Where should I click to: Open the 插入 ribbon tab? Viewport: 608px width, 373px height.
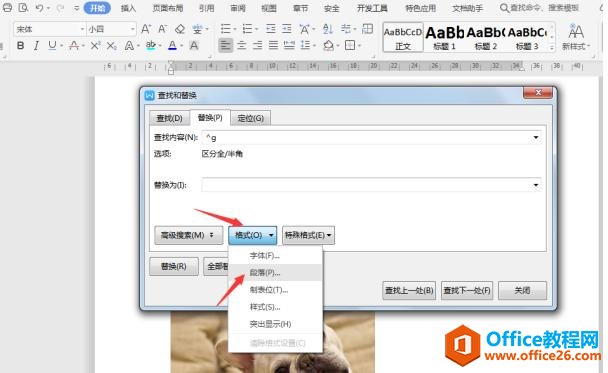click(128, 8)
